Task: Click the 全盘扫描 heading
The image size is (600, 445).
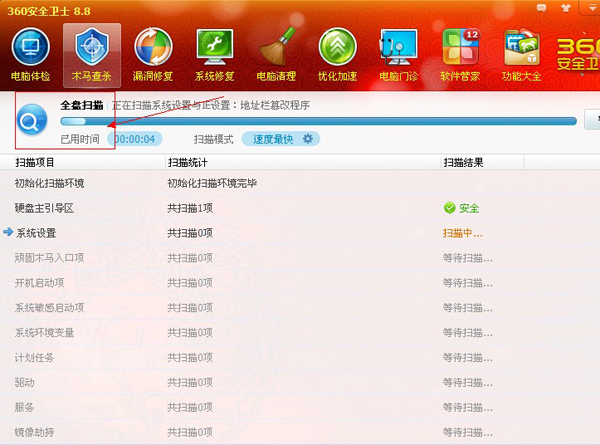Action: click(x=82, y=105)
